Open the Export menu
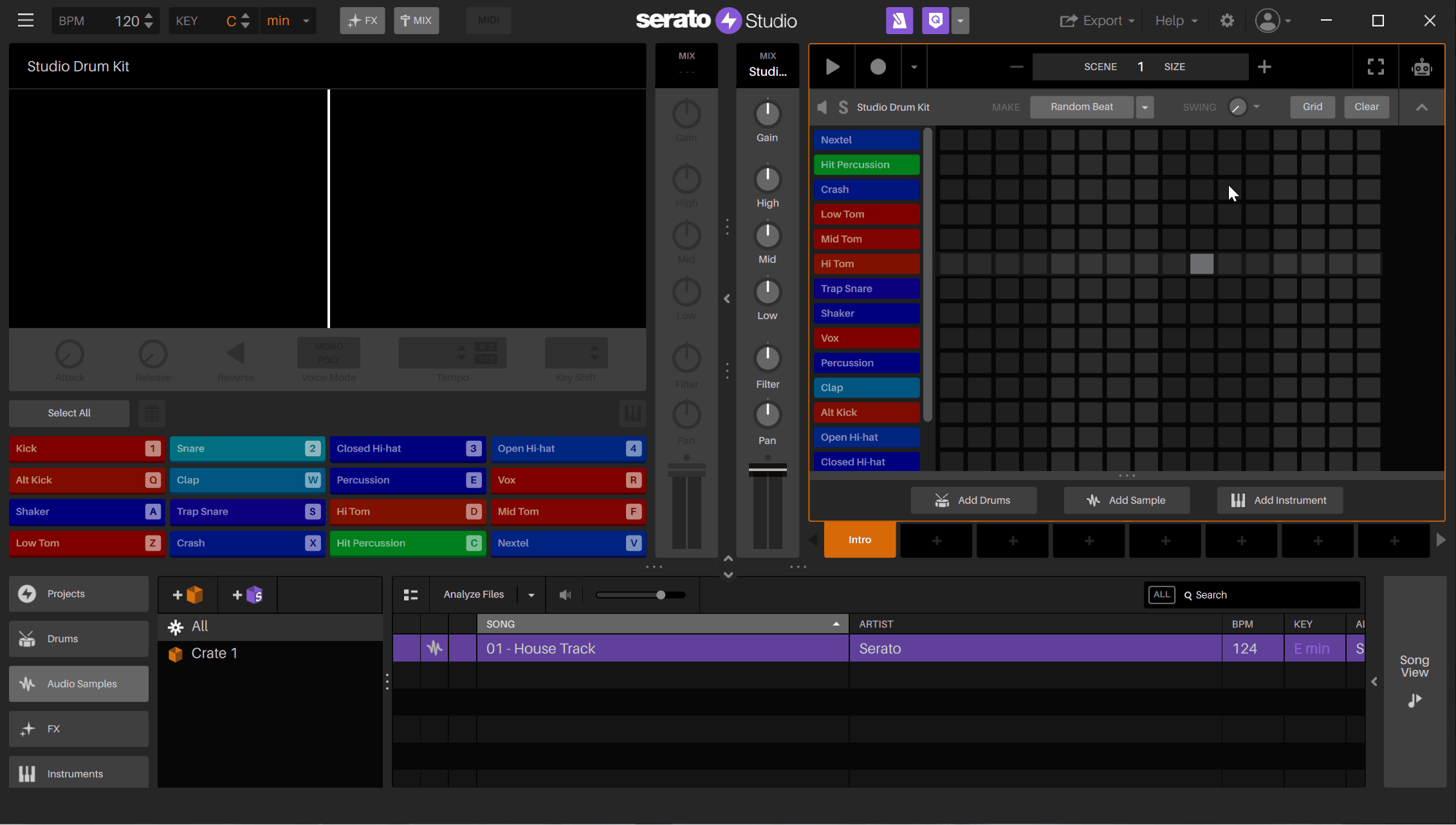1456x825 pixels. click(1096, 21)
